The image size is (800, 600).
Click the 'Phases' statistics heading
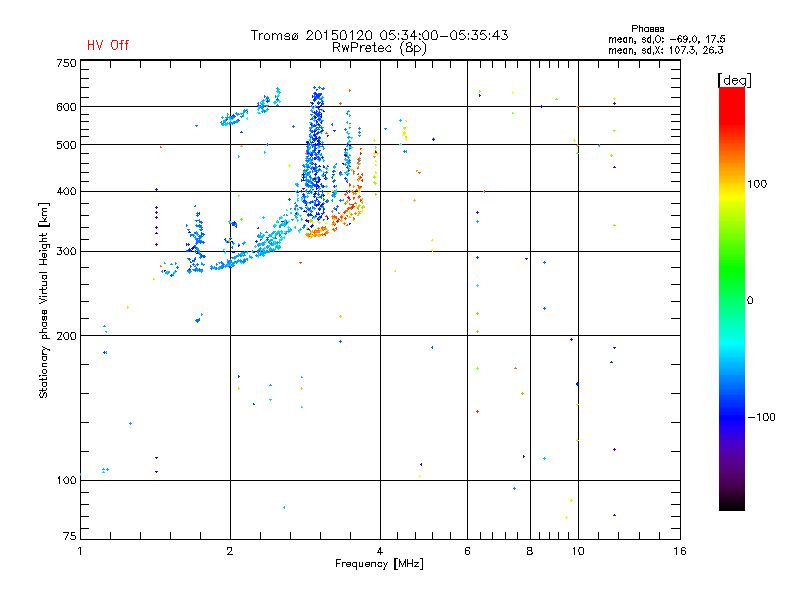click(x=647, y=29)
